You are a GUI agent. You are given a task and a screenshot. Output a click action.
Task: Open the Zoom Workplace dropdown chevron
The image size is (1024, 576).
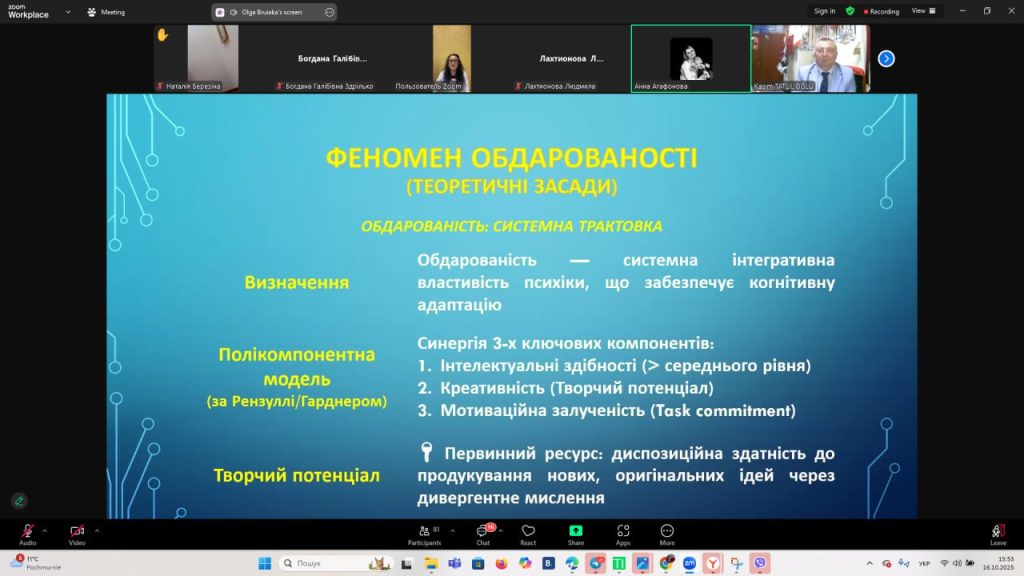(68, 12)
